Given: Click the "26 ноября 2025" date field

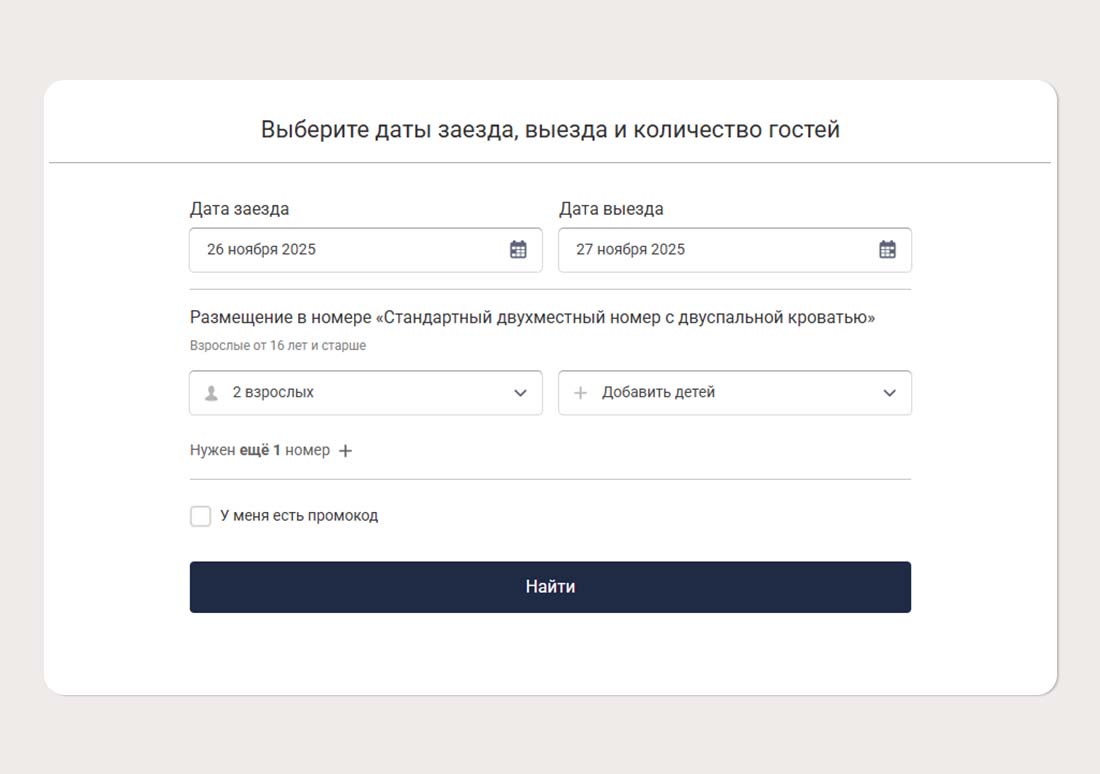Looking at the screenshot, I should pos(261,250).
